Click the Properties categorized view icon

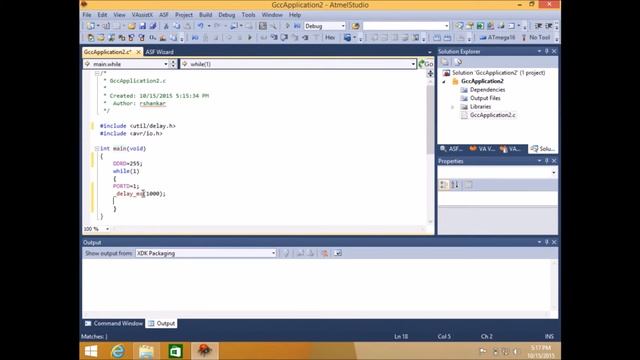pyautogui.click(x=444, y=185)
